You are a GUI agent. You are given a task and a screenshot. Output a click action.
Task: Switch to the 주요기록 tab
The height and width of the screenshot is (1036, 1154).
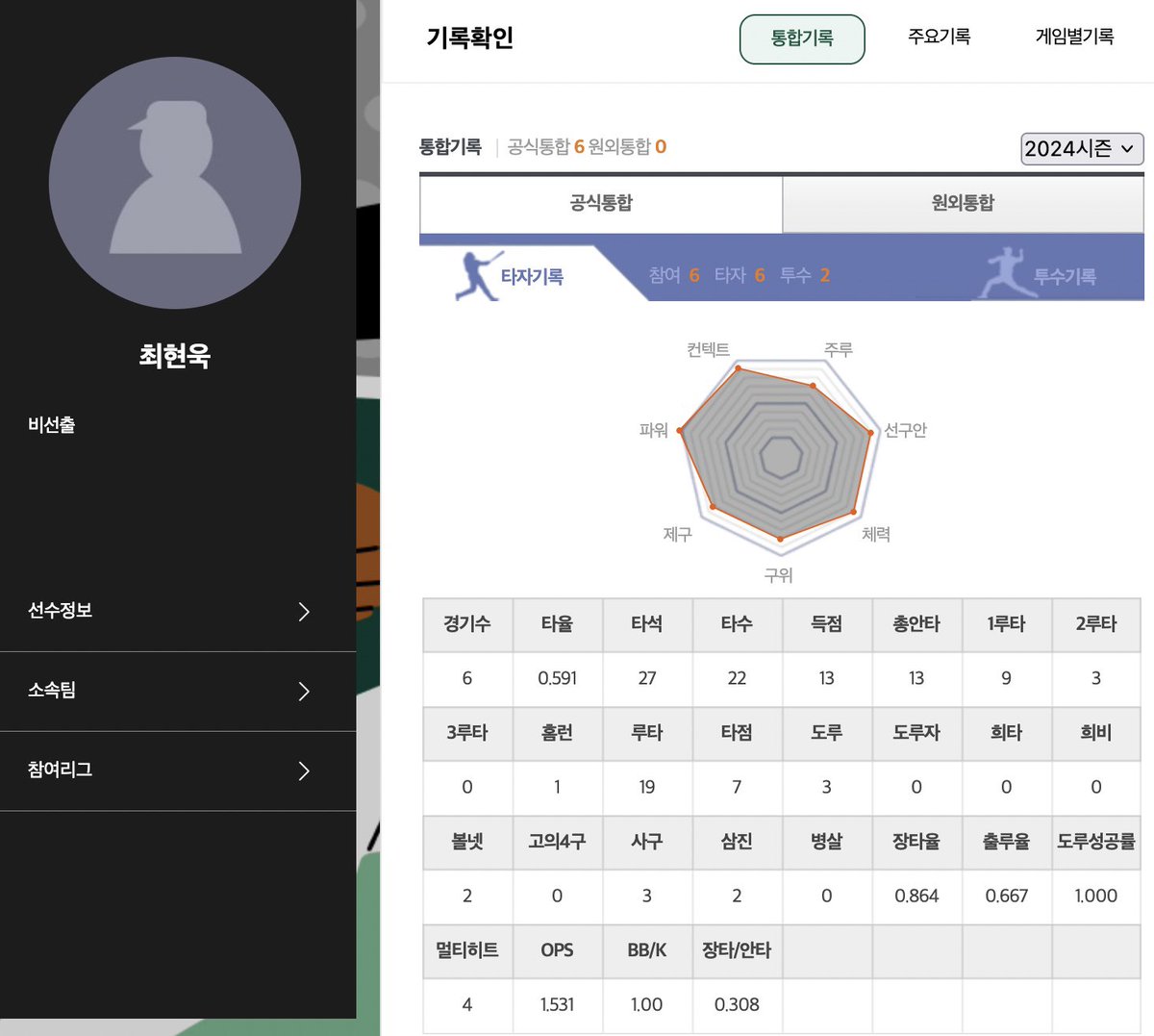pyautogui.click(x=939, y=38)
